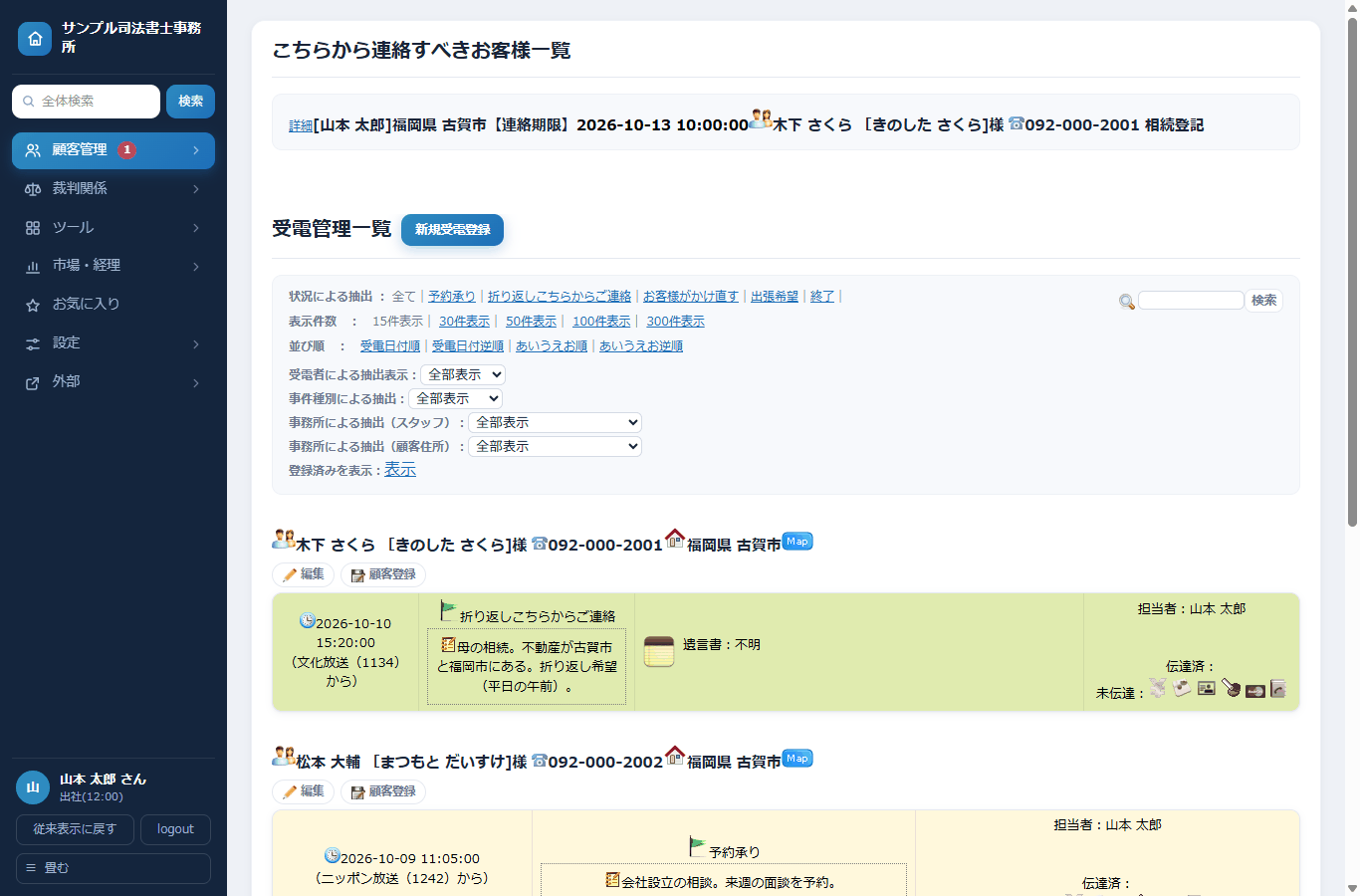Focus the 全体検索 input field
This screenshot has height=896, width=1360.
86,102
